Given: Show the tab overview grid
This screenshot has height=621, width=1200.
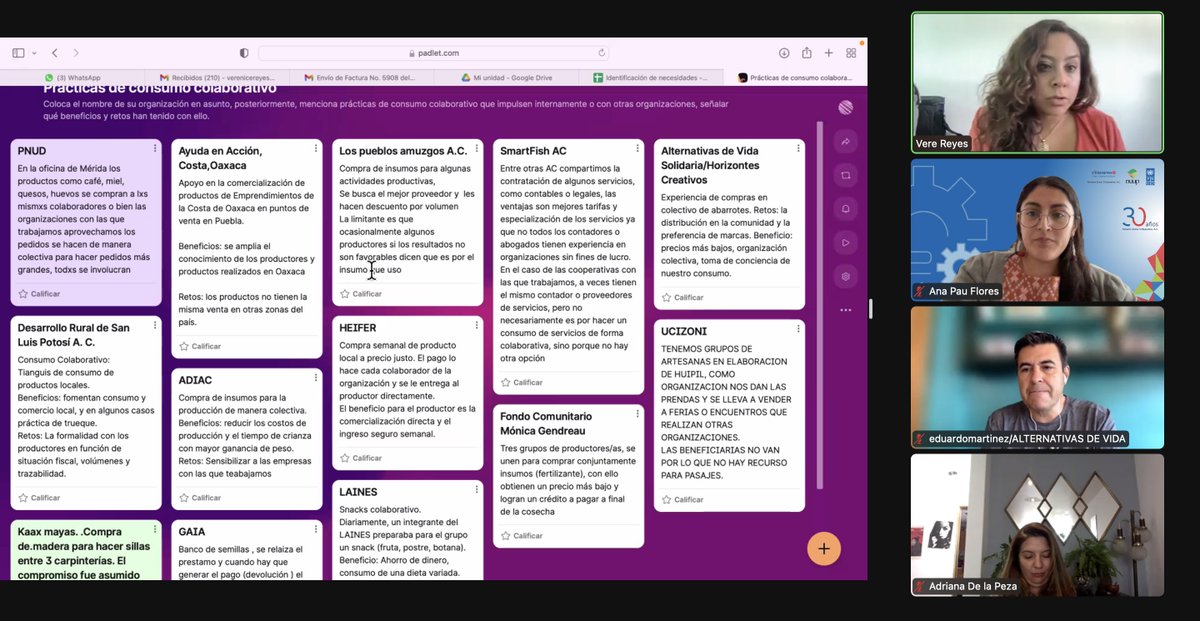Looking at the screenshot, I should point(852,53).
